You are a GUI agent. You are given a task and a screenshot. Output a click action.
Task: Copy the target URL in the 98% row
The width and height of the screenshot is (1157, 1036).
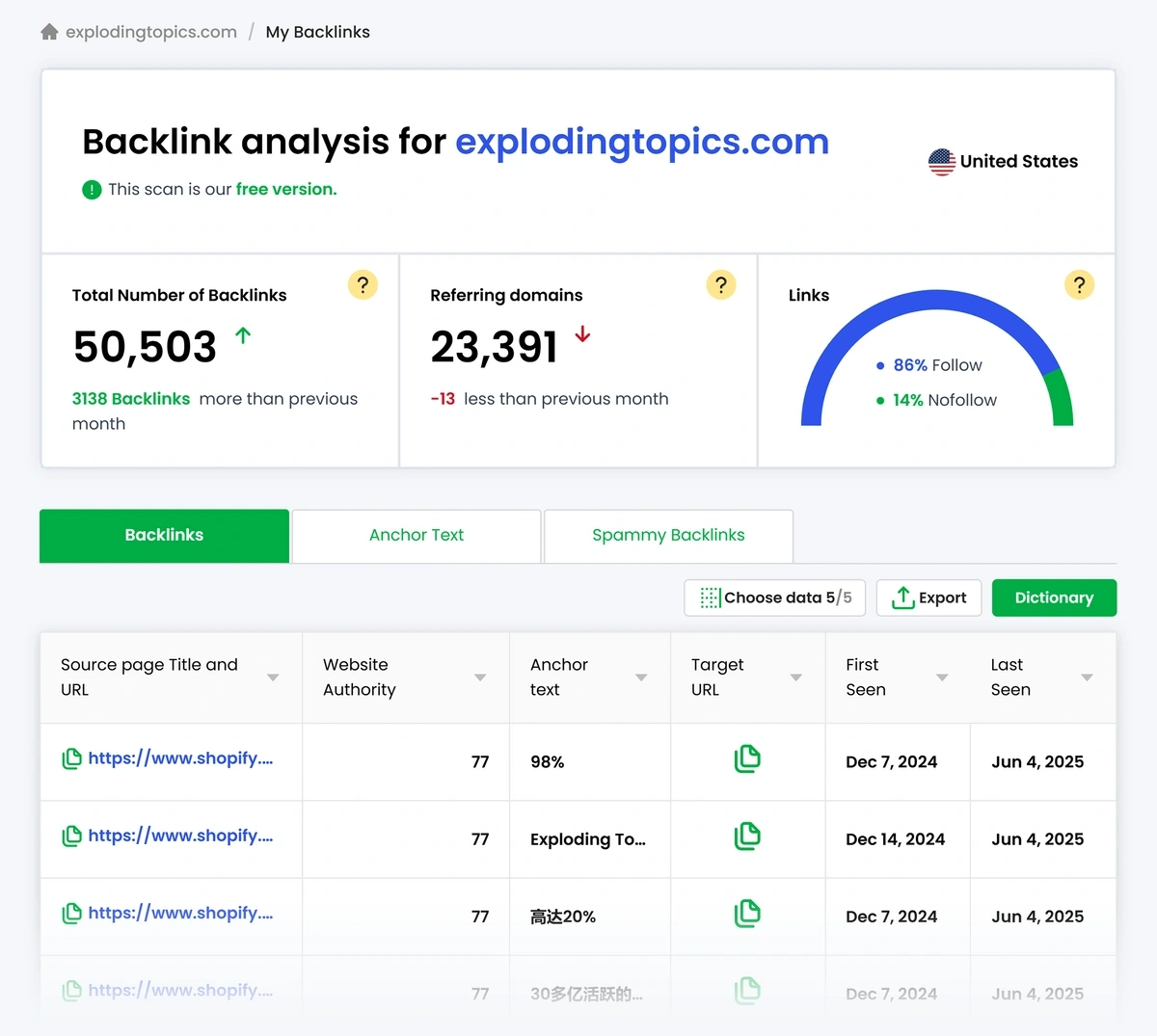tap(747, 759)
